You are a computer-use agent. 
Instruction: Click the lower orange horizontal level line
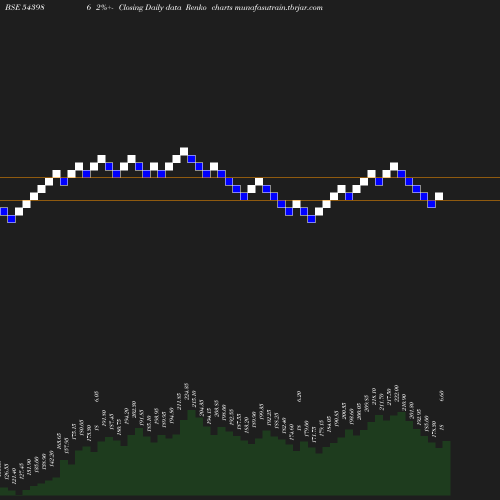coord(250,200)
